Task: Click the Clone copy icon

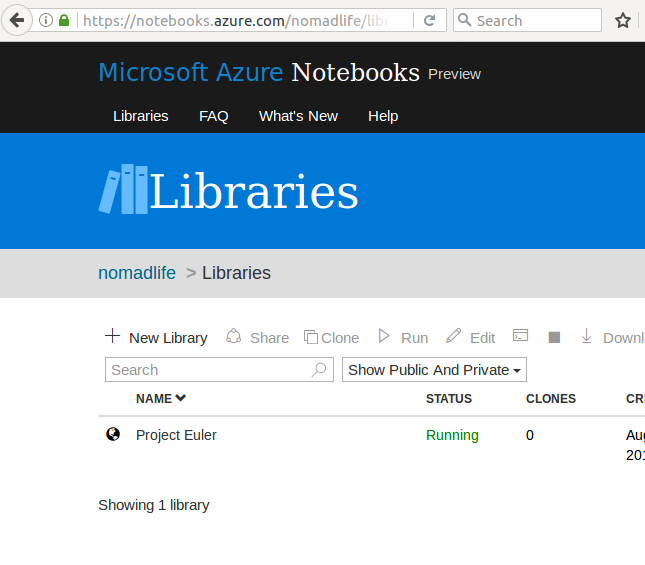Action: click(311, 337)
